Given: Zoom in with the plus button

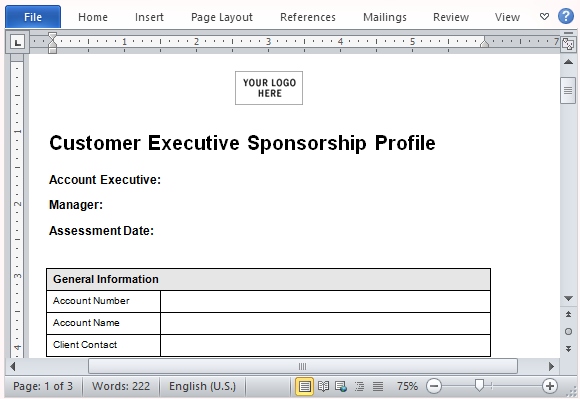Looking at the screenshot, I should pos(550,386).
